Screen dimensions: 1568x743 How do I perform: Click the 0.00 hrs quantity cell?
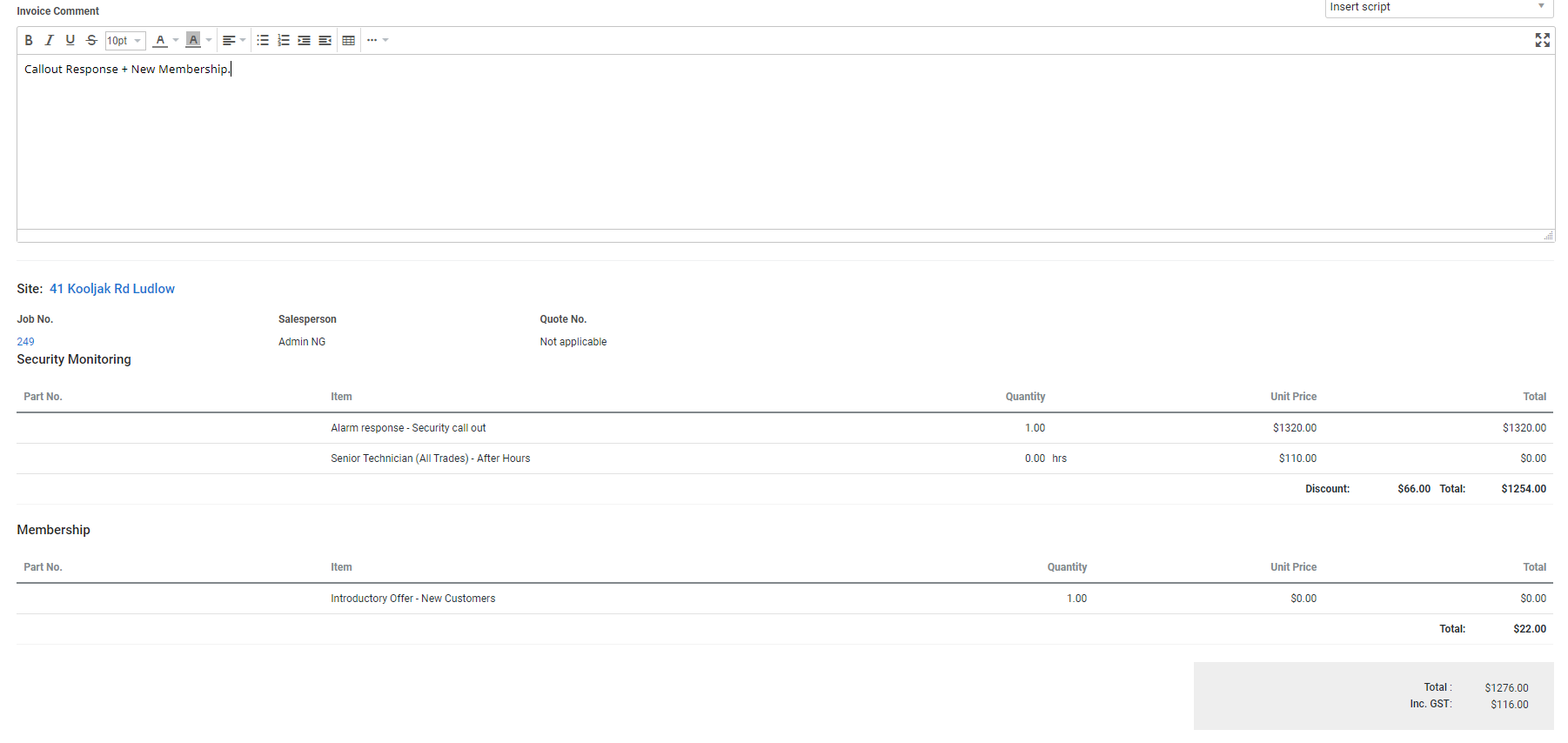(x=1045, y=459)
